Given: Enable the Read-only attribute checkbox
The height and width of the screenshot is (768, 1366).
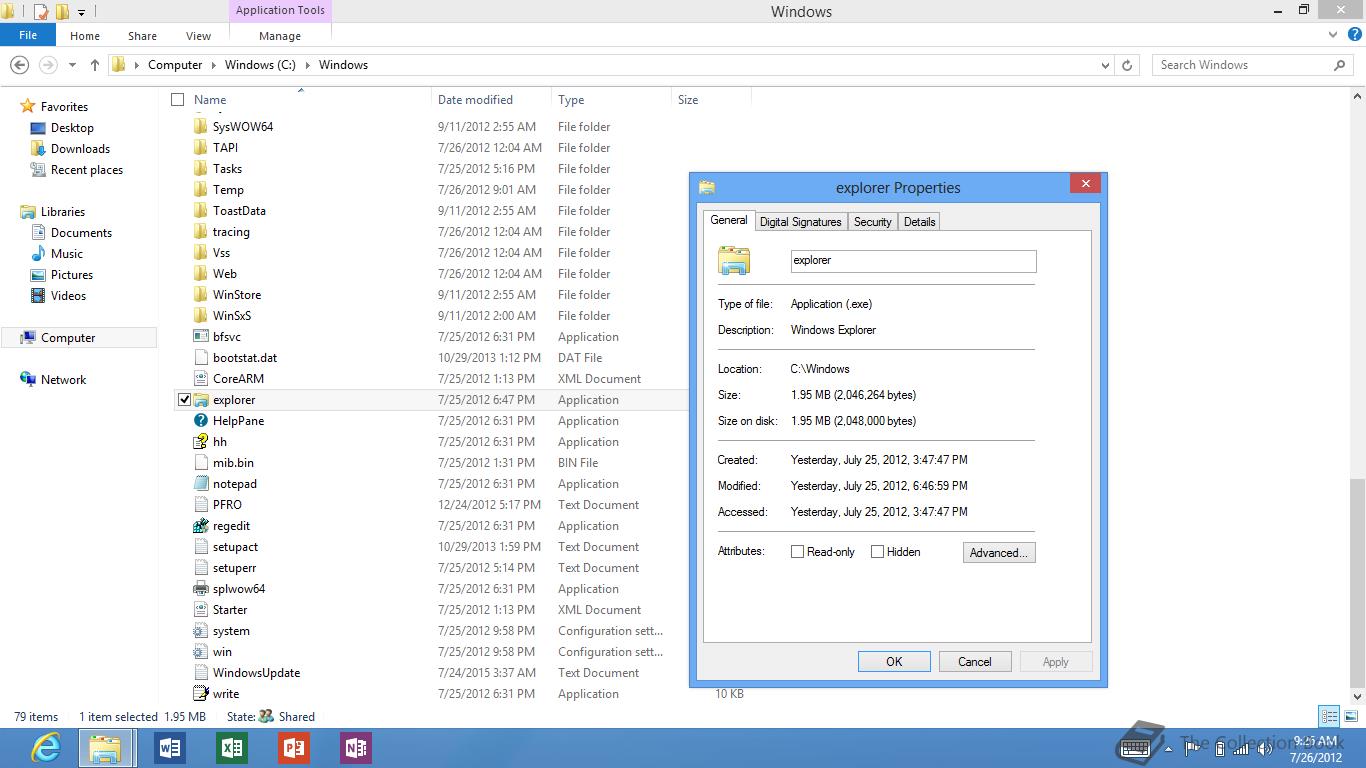Looking at the screenshot, I should pyautogui.click(x=797, y=552).
